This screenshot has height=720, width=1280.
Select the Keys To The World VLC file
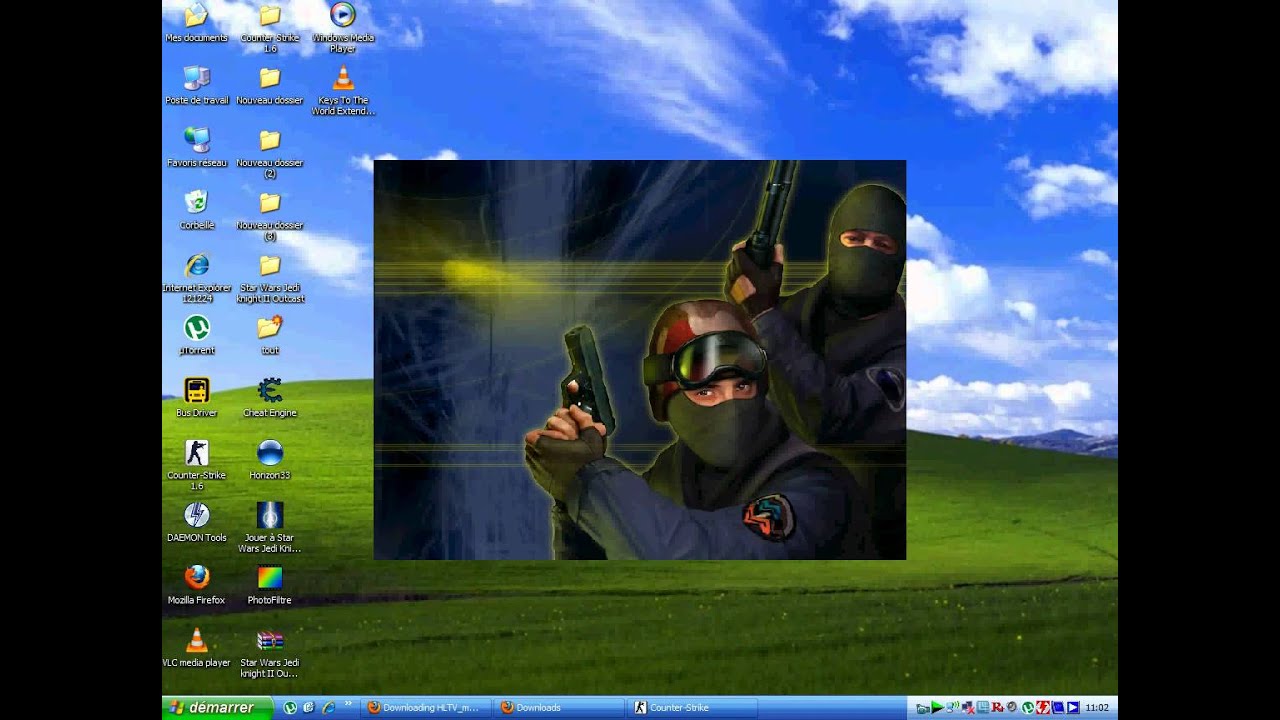[x=343, y=90]
